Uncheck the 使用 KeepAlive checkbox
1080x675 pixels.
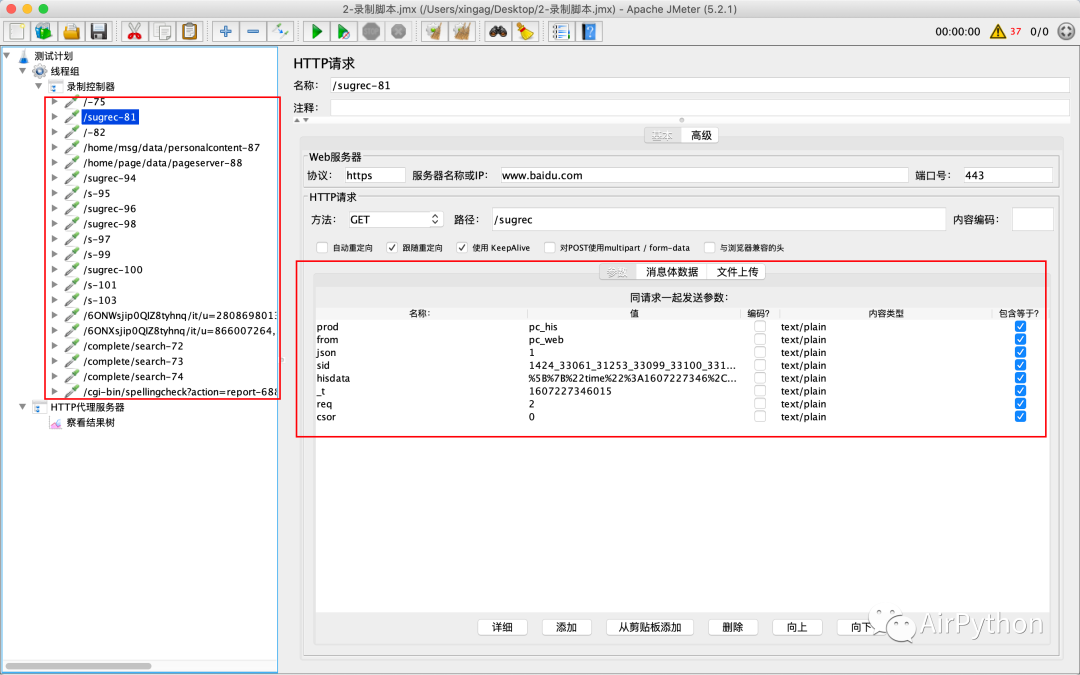[x=462, y=247]
